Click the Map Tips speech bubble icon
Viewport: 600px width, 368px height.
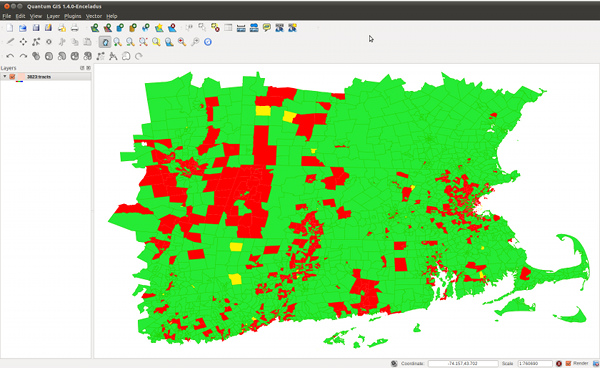click(x=267, y=28)
